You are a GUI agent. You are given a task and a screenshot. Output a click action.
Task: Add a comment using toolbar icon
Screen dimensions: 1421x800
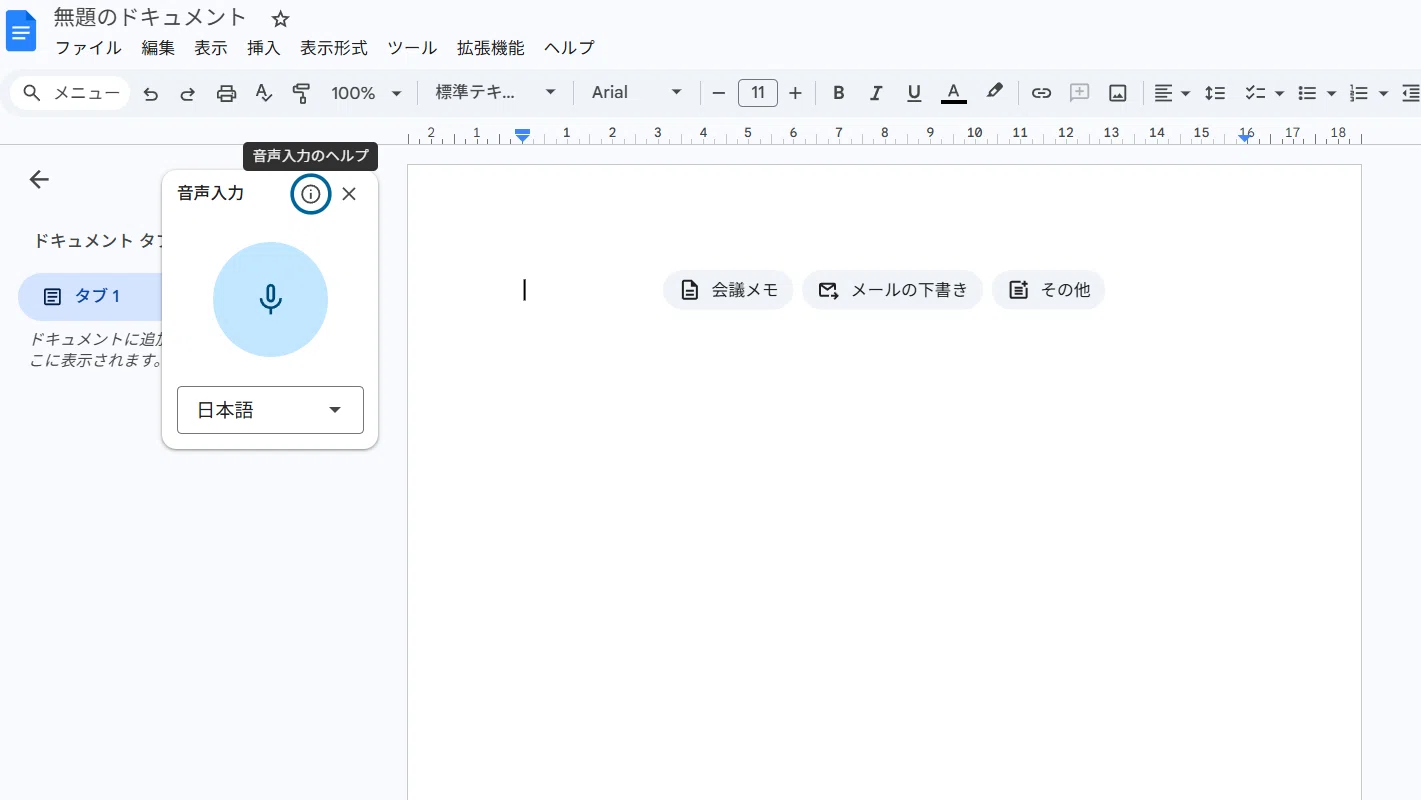[x=1079, y=93]
